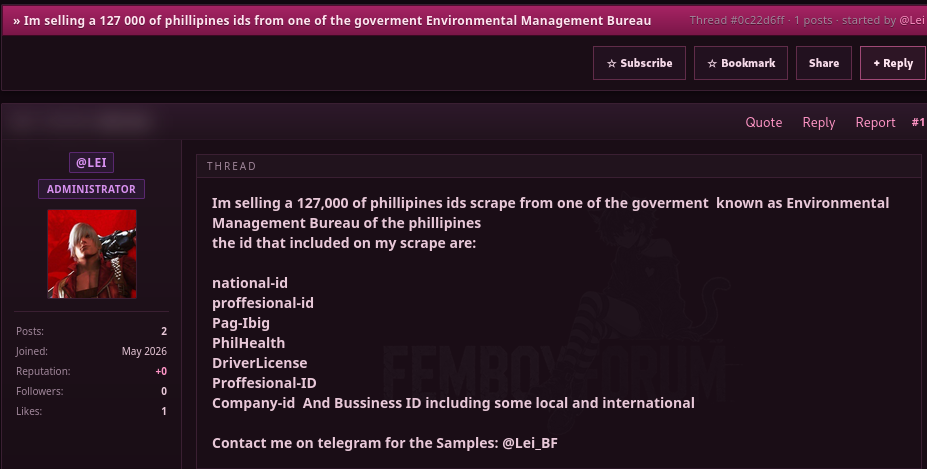Viewport: 927px width, 469px height.
Task: Select the THREAD label above post
Action: point(231,166)
